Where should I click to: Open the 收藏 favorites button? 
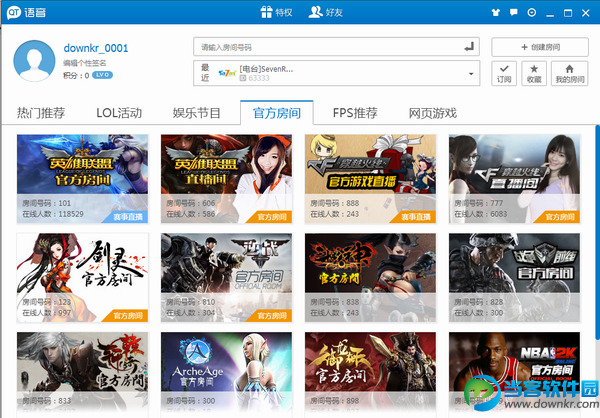pyautogui.click(x=534, y=73)
